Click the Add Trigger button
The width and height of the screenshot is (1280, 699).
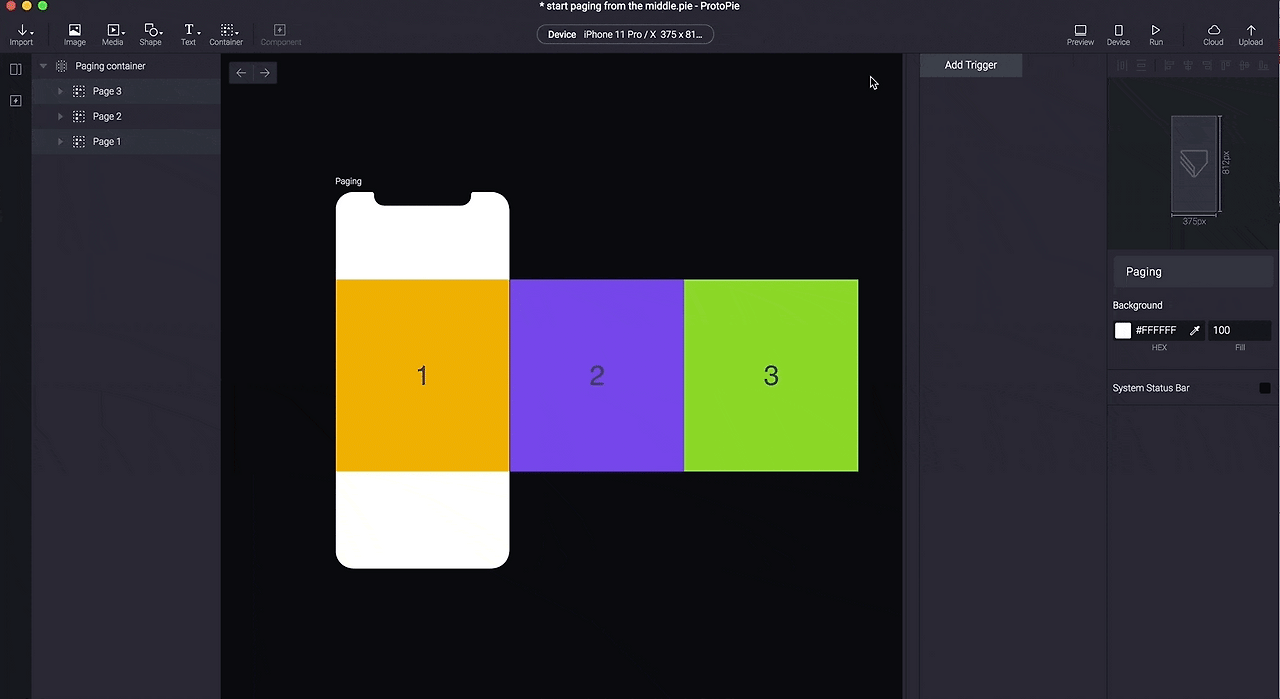pyautogui.click(x=971, y=65)
